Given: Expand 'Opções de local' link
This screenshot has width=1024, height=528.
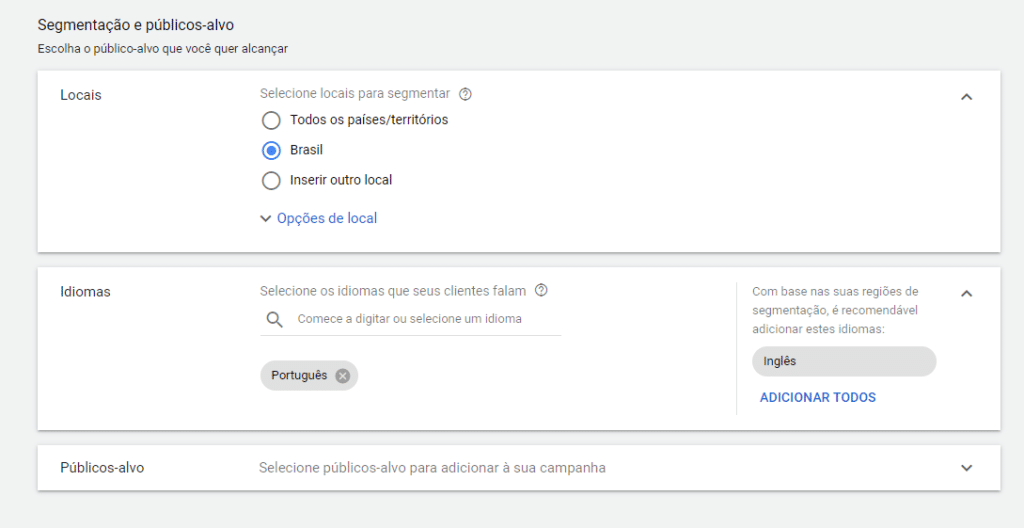Looking at the screenshot, I should (x=327, y=218).
